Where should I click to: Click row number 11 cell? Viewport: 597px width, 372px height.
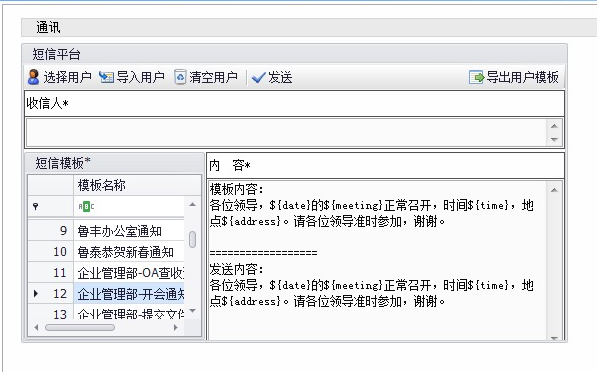coord(51,273)
